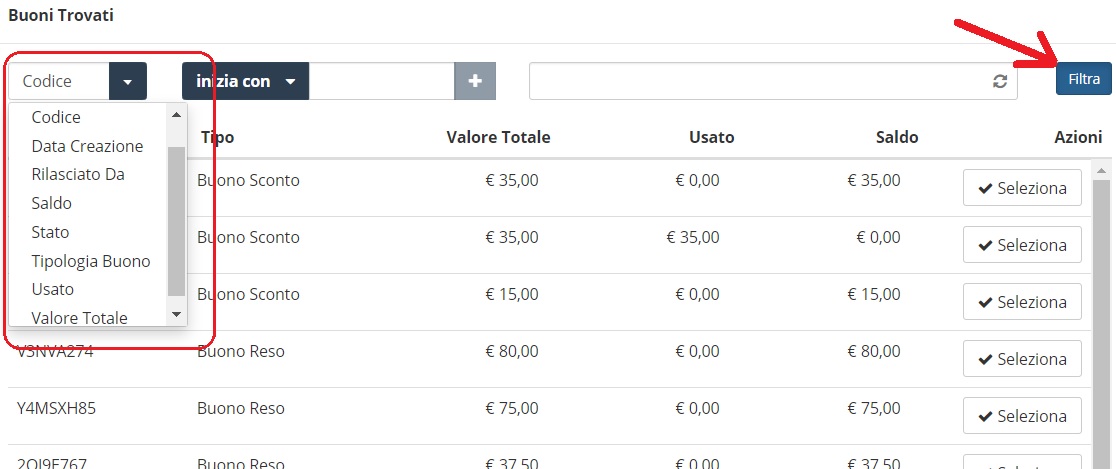The height and width of the screenshot is (469, 1116).
Task: Click the plus icon to add filter
Action: point(475,81)
